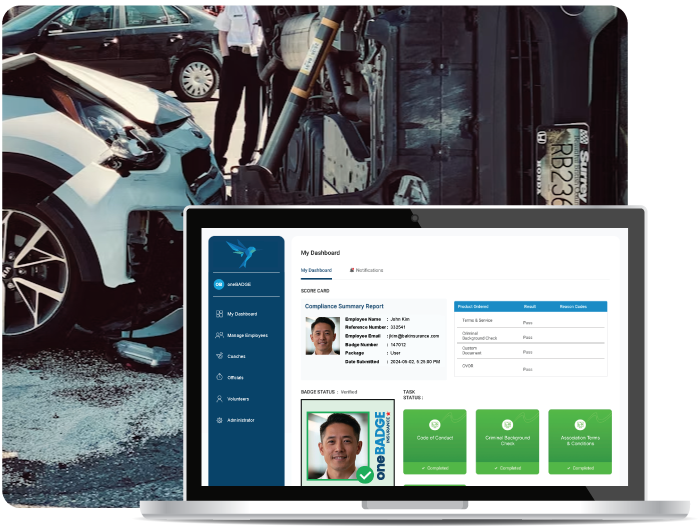
Task: Click the Volunteers person icon
Action: (219, 398)
